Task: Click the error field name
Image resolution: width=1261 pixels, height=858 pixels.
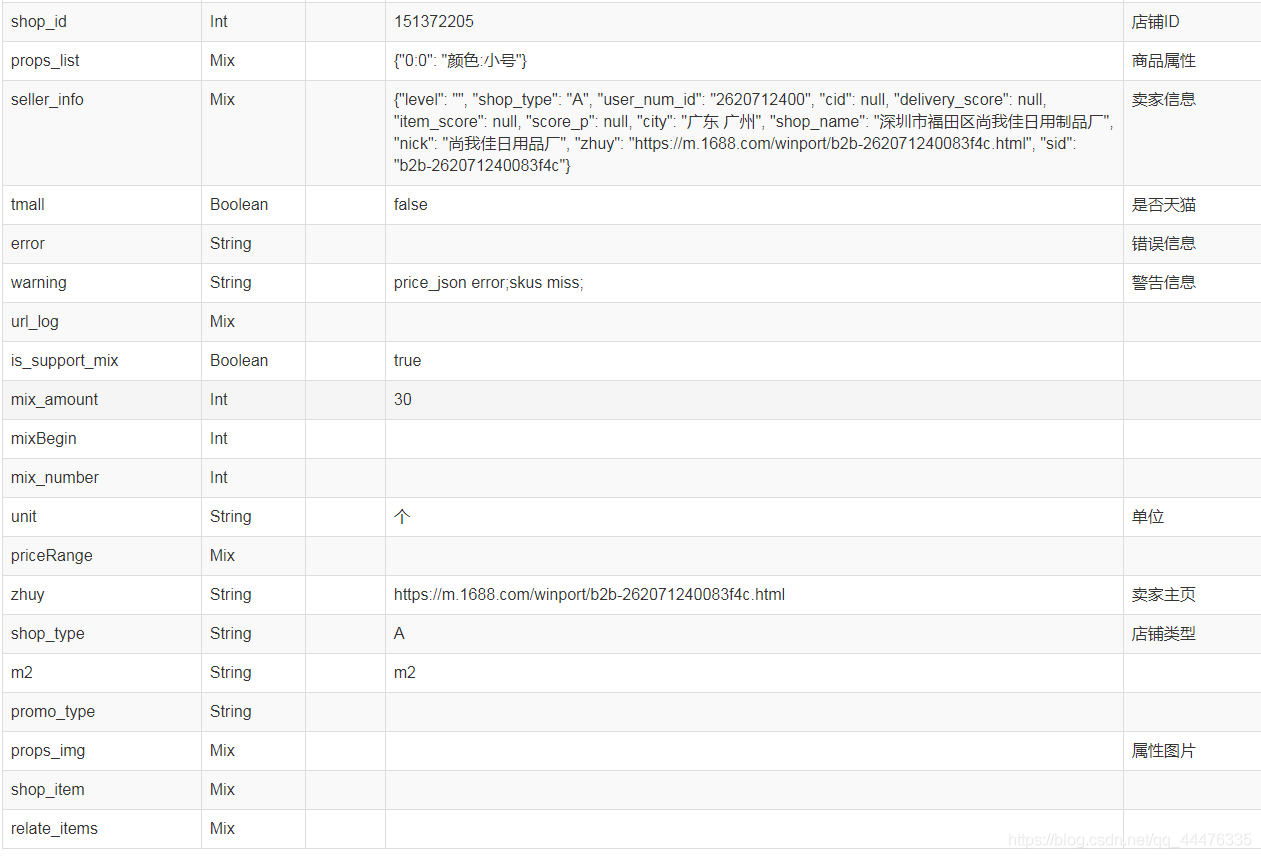Action: coord(28,244)
